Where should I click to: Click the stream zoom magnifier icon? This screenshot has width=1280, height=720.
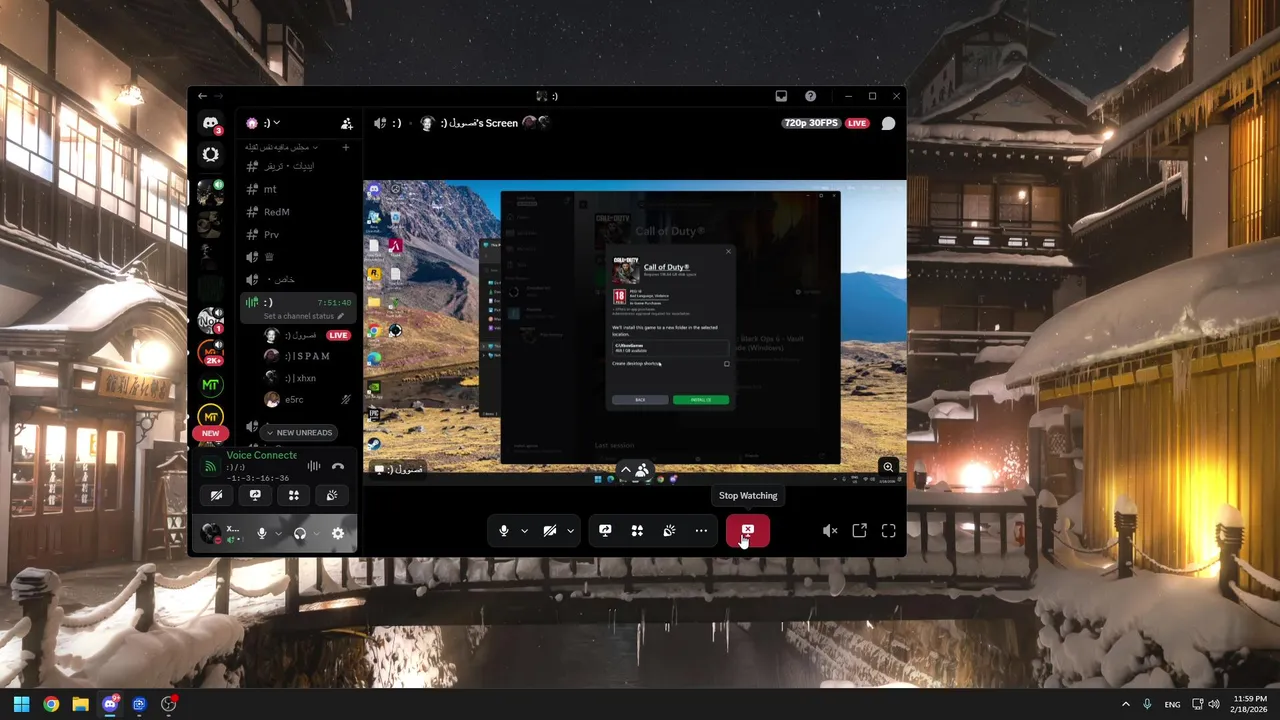coord(888,467)
